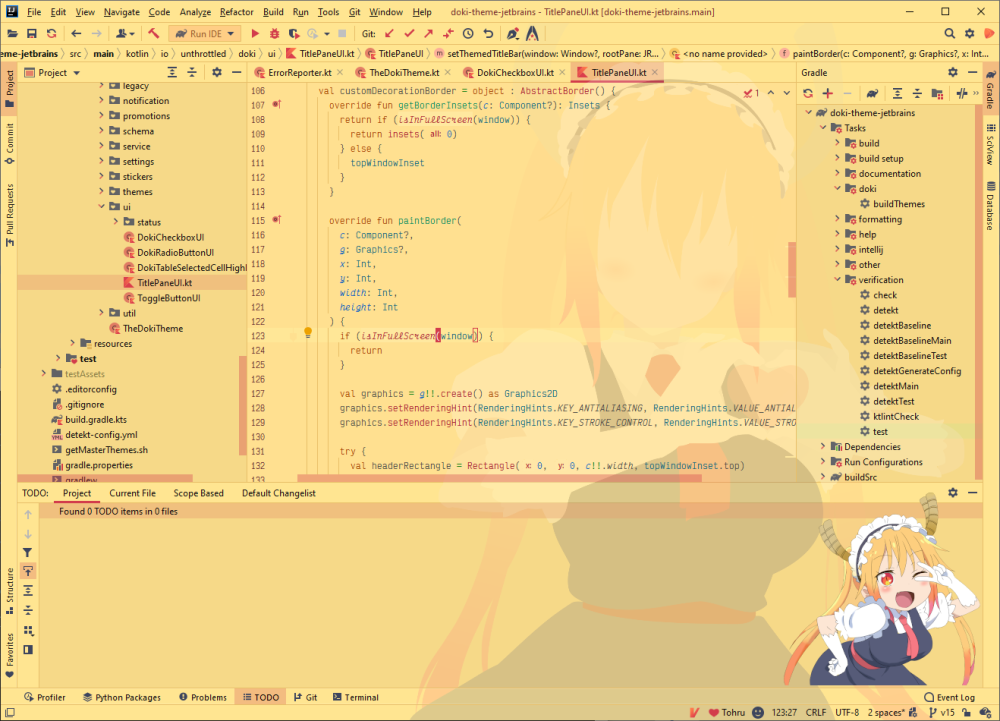Screen dimensions: 1000x721
Task: Click the Gradle execute task elephant icon
Action: pyautogui.click(x=872, y=94)
